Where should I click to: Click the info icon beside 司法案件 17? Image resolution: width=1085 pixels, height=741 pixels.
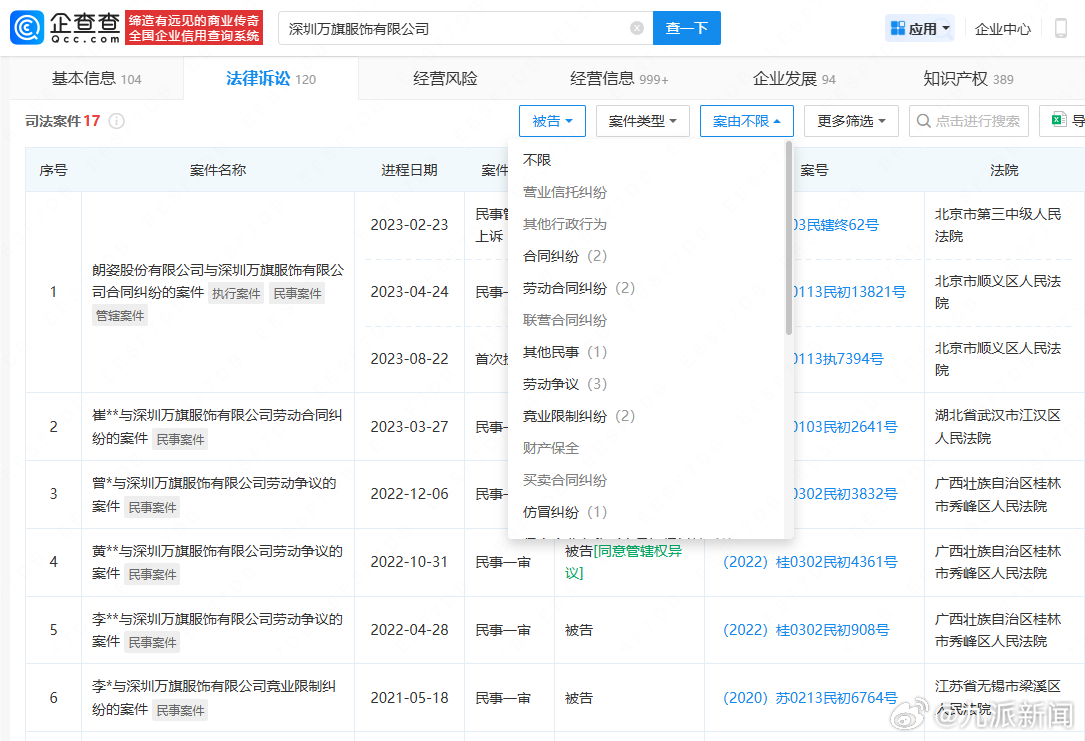(116, 121)
